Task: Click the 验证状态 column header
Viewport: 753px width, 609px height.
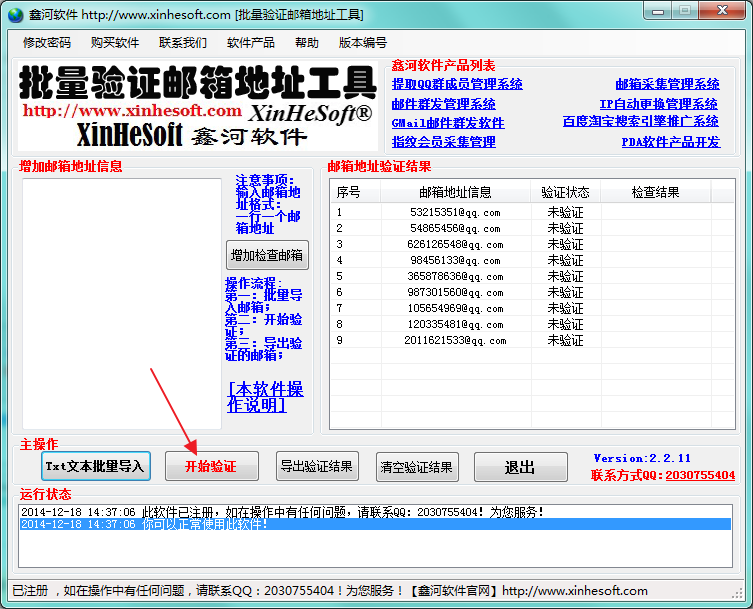Action: pyautogui.click(x=565, y=192)
